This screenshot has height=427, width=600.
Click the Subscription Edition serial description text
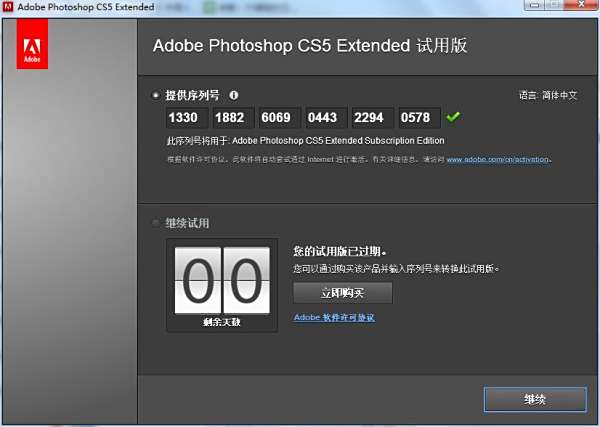point(305,141)
